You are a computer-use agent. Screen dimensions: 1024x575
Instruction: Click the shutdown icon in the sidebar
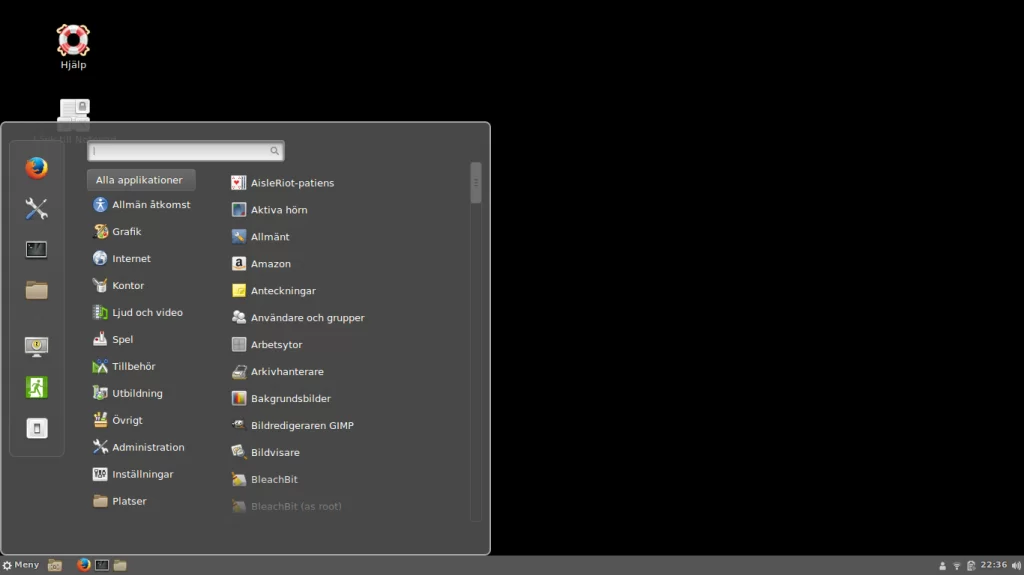[37, 428]
